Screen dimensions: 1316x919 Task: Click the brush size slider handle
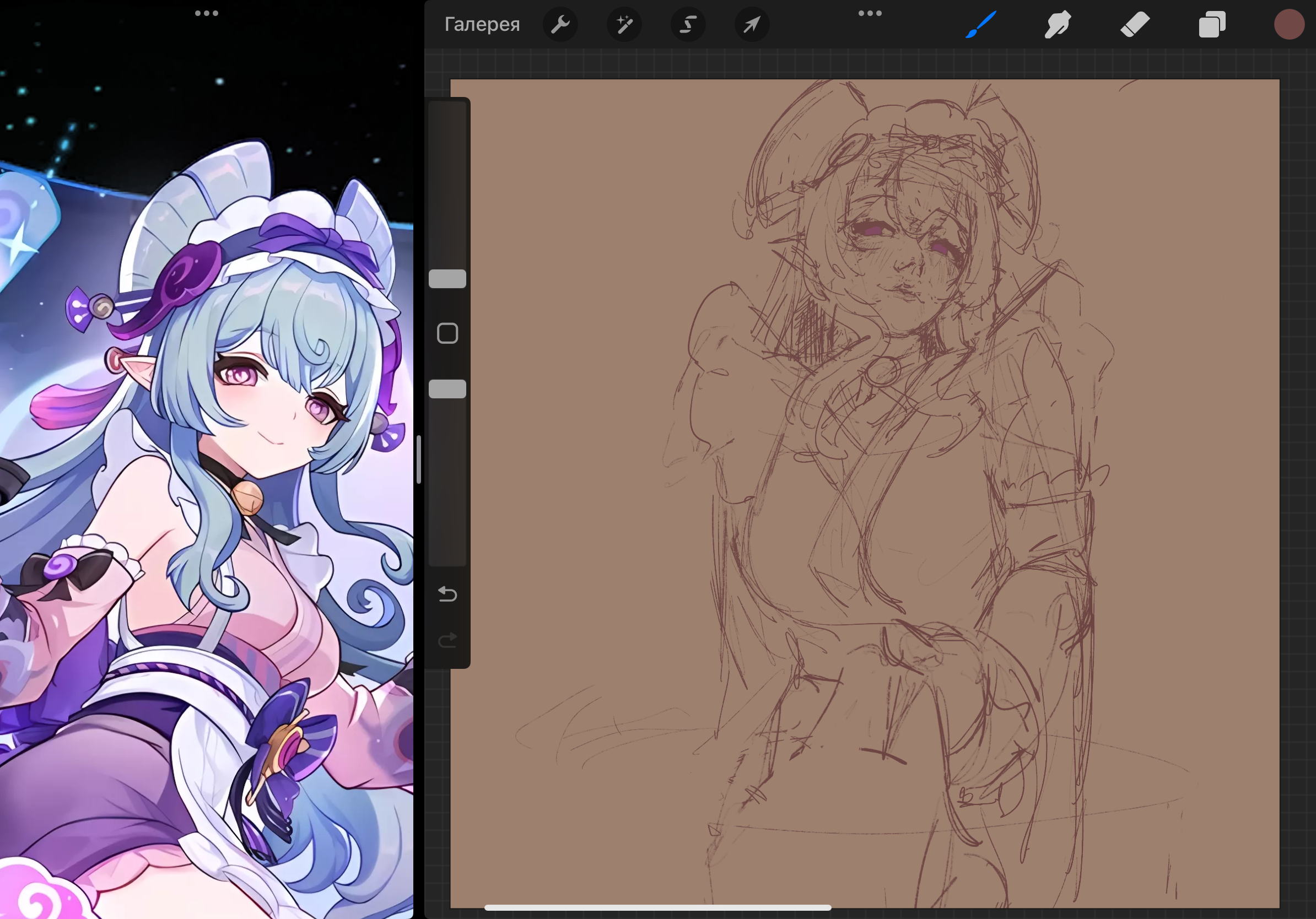tap(447, 279)
